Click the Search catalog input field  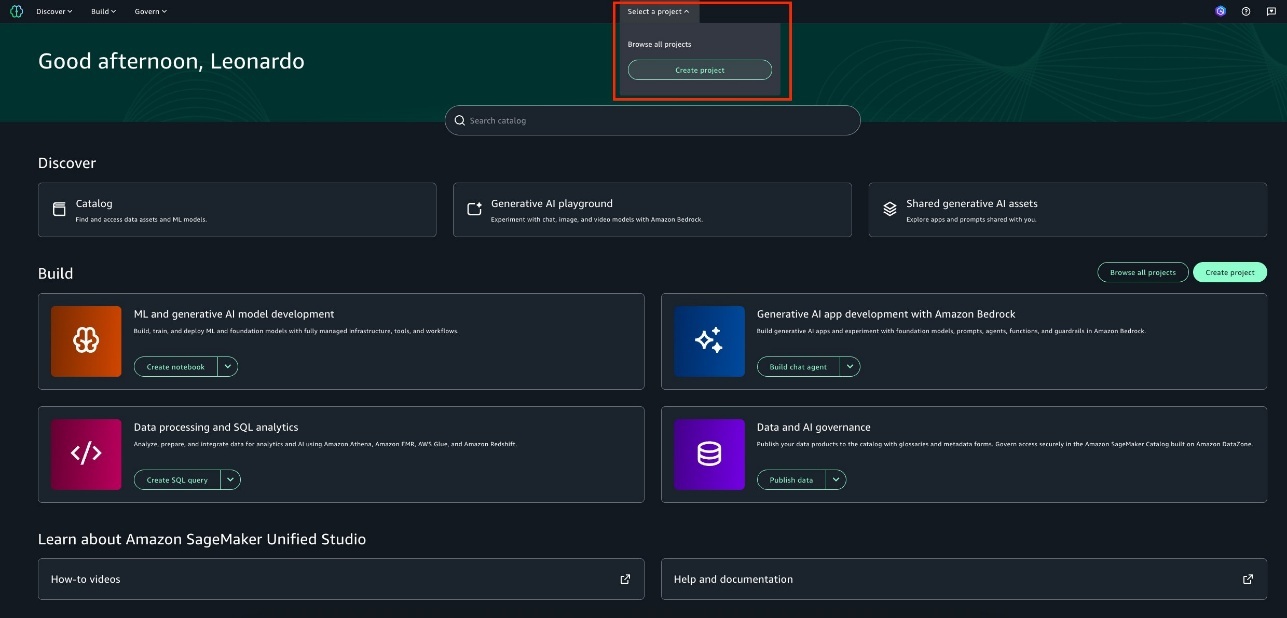click(x=653, y=121)
